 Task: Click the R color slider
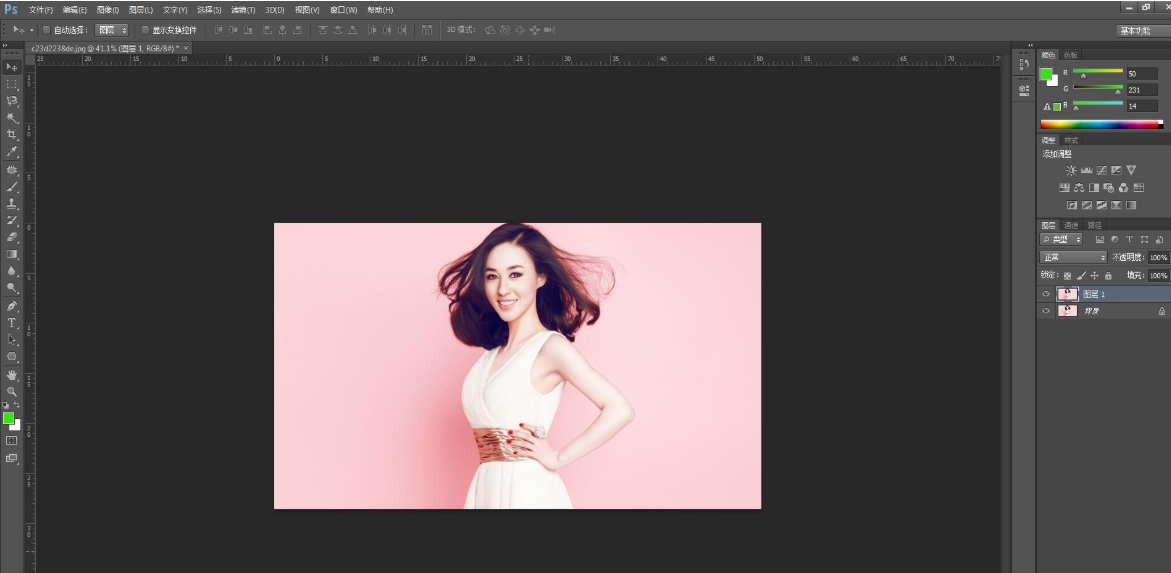pos(1098,72)
